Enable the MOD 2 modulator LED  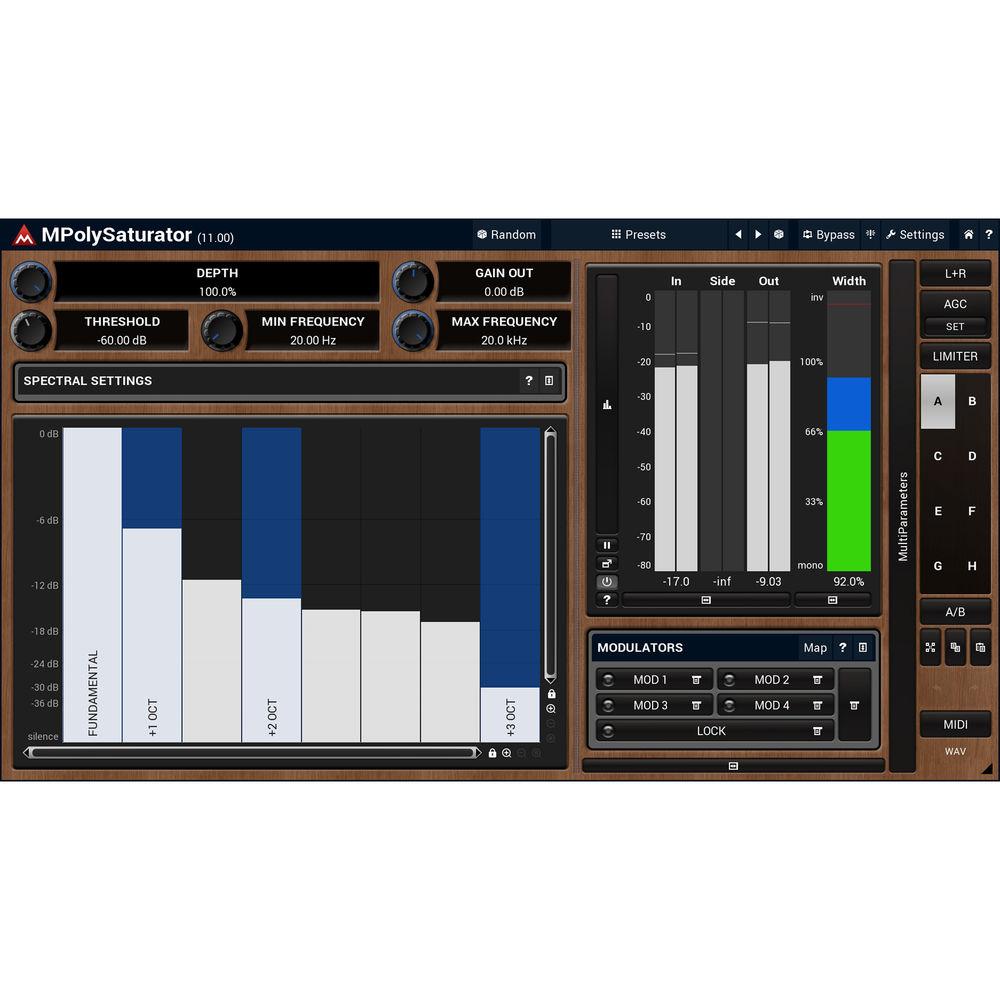pyautogui.click(x=729, y=680)
